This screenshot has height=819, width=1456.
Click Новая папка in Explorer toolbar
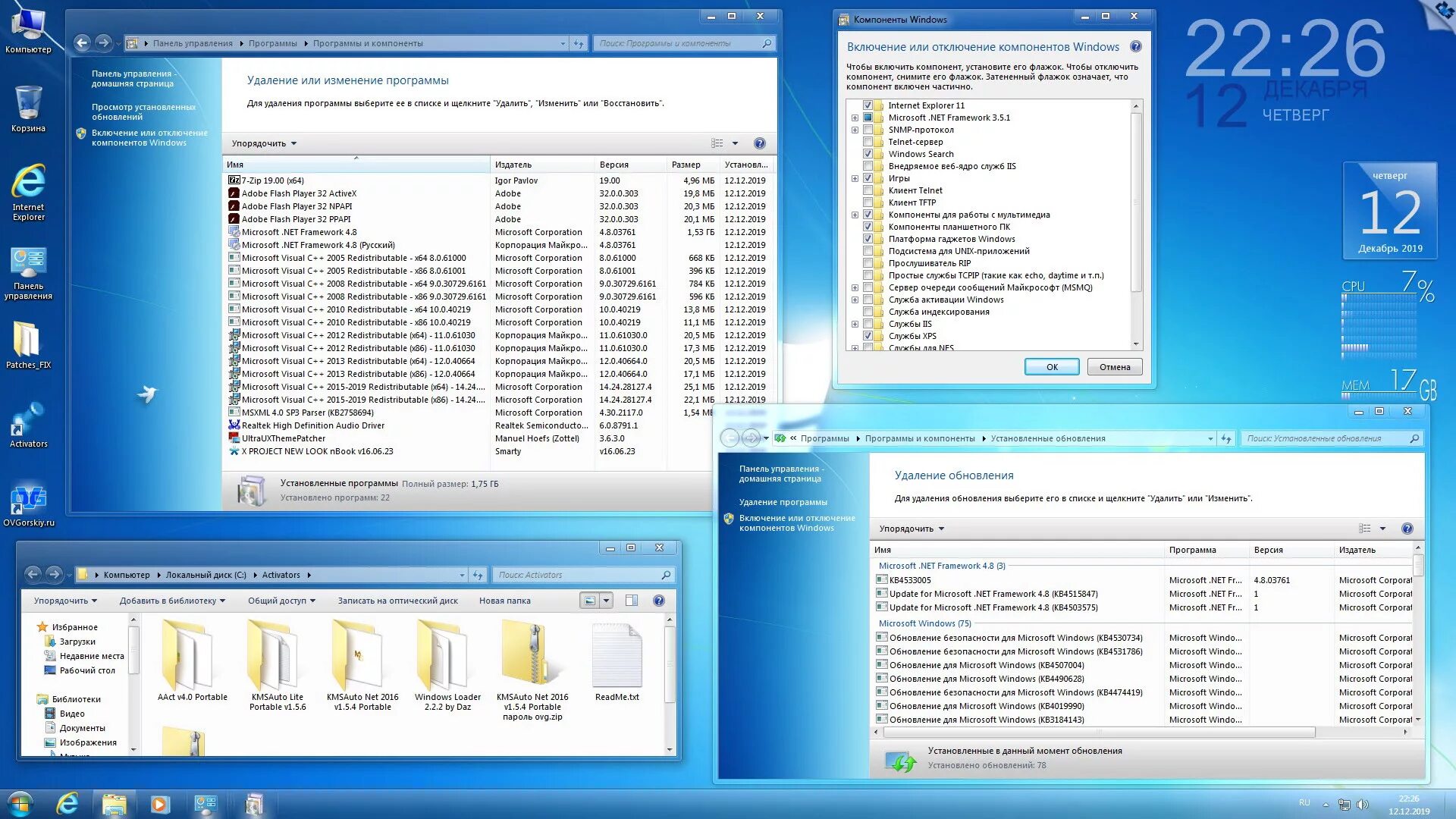(504, 601)
